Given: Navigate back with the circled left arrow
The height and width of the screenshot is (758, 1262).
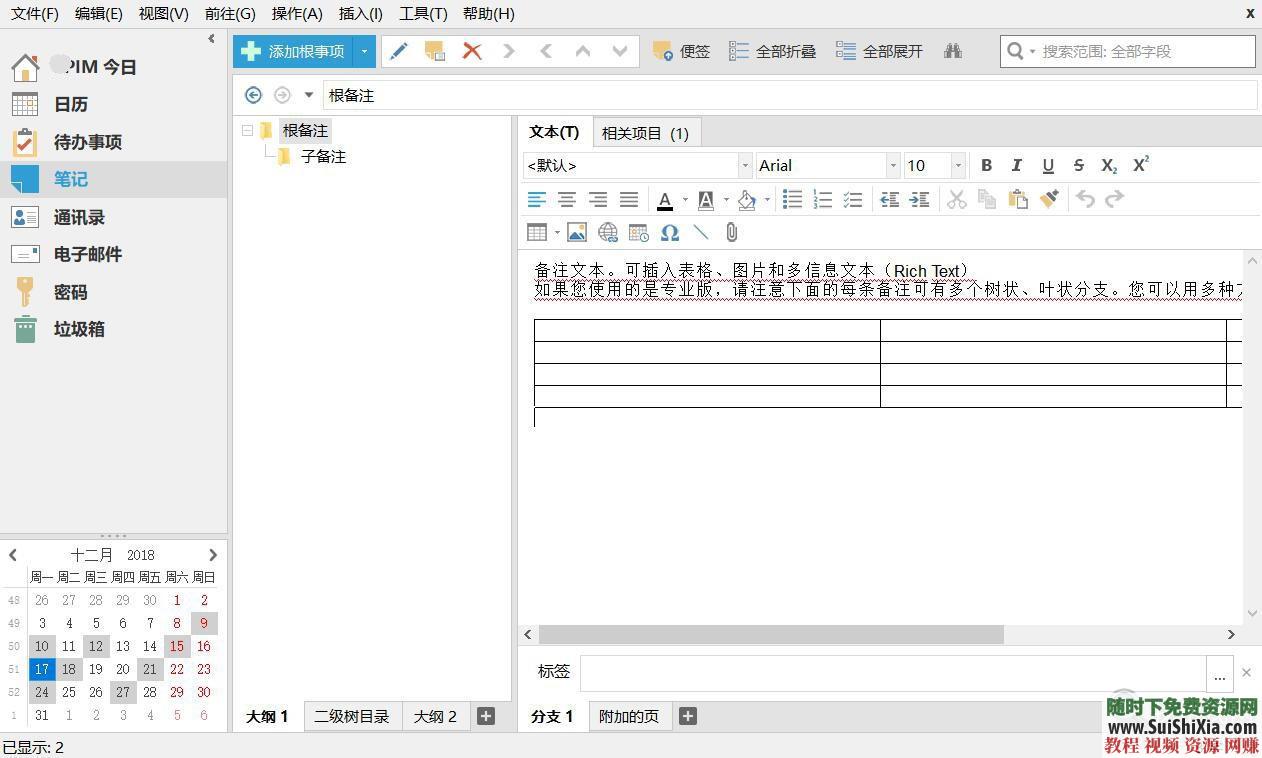Looking at the screenshot, I should click(253, 95).
